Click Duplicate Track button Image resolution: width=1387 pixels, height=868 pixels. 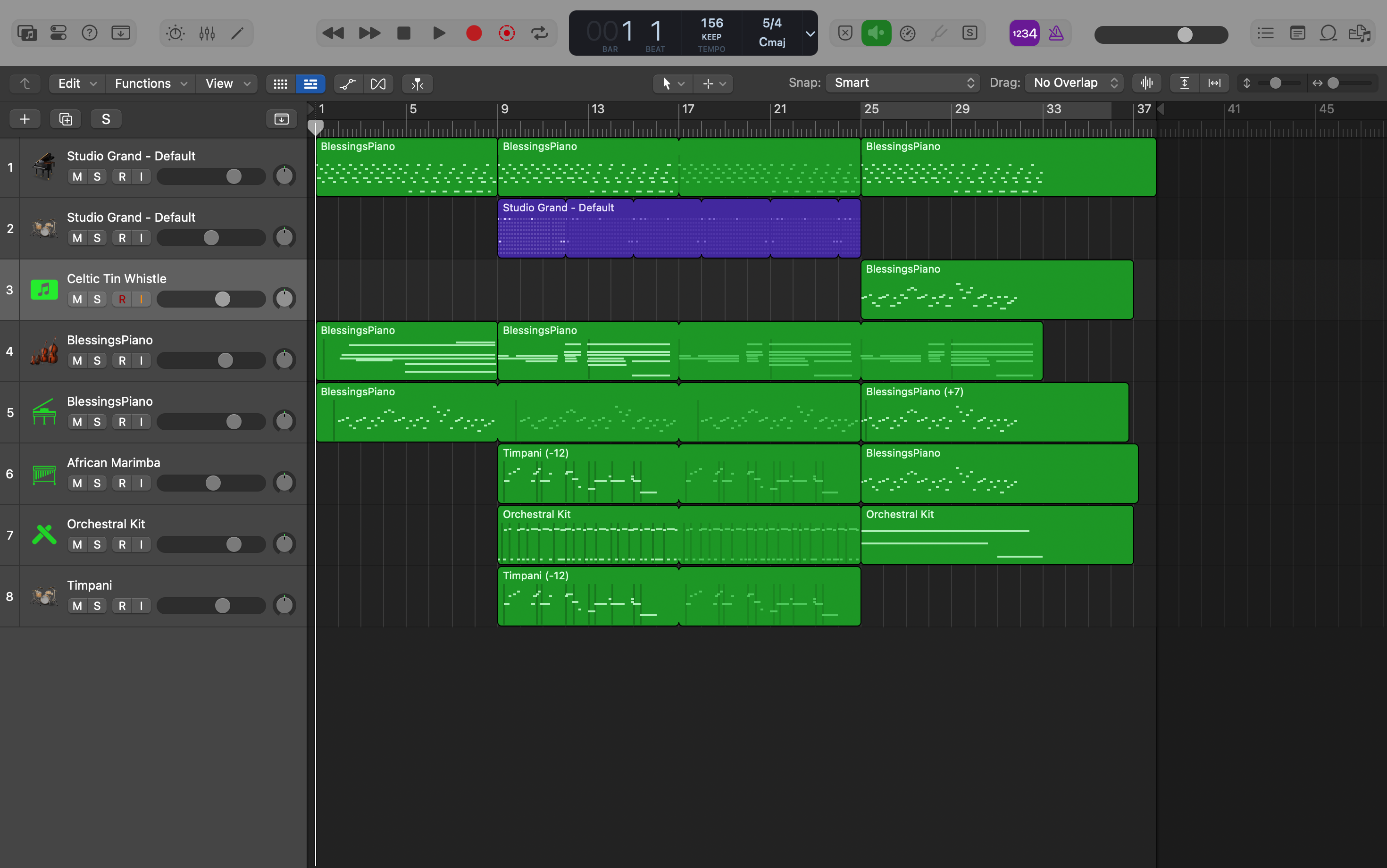pos(66,119)
